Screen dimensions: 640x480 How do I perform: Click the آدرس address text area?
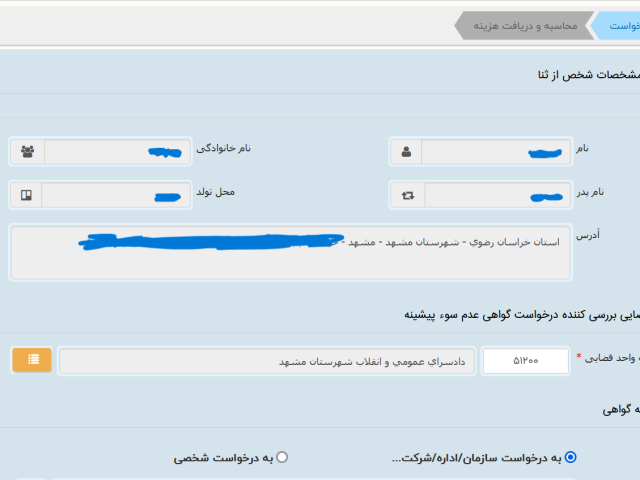pyautogui.click(x=290, y=252)
